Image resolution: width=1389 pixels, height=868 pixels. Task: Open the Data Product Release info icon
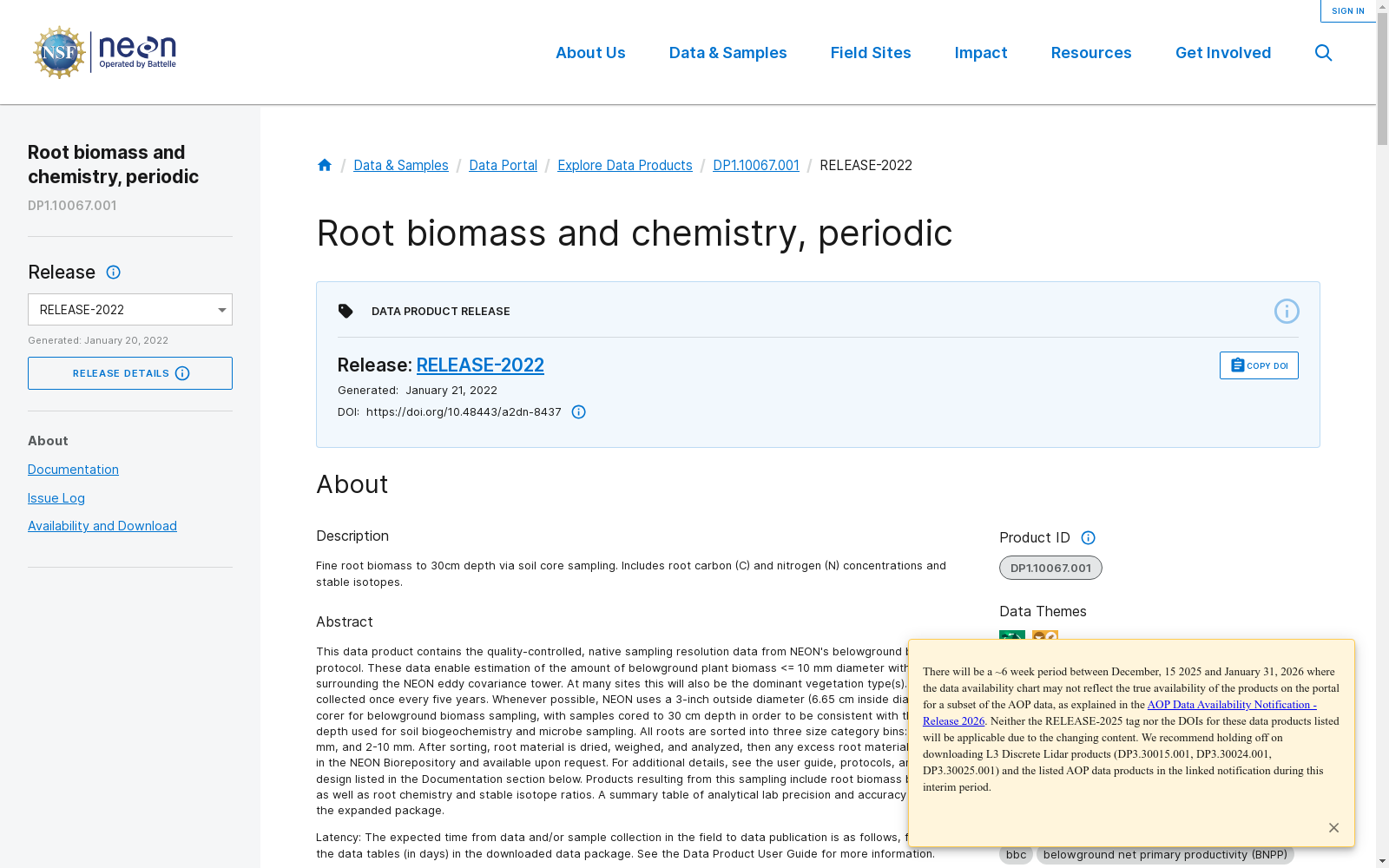[1287, 311]
